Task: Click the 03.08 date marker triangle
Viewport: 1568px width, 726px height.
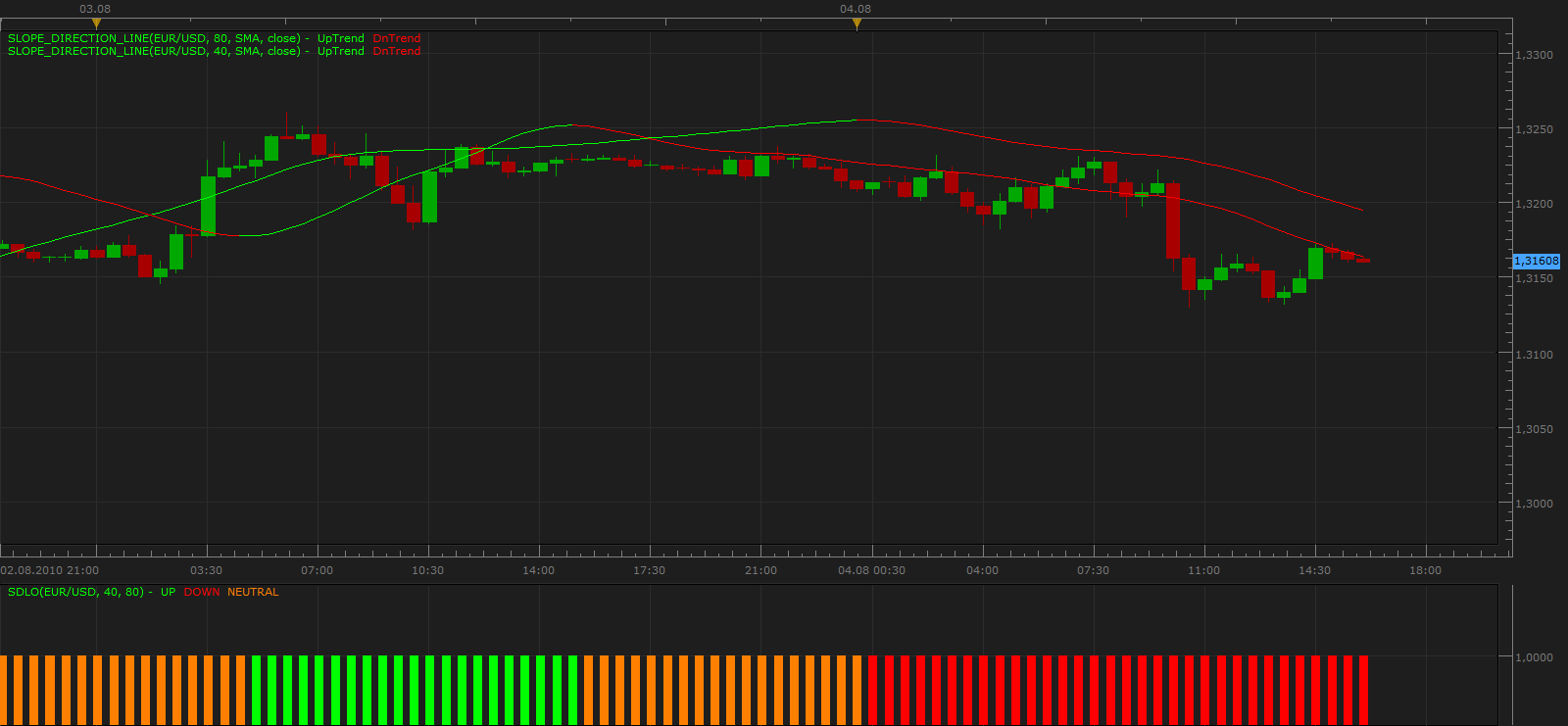Action: click(x=96, y=23)
